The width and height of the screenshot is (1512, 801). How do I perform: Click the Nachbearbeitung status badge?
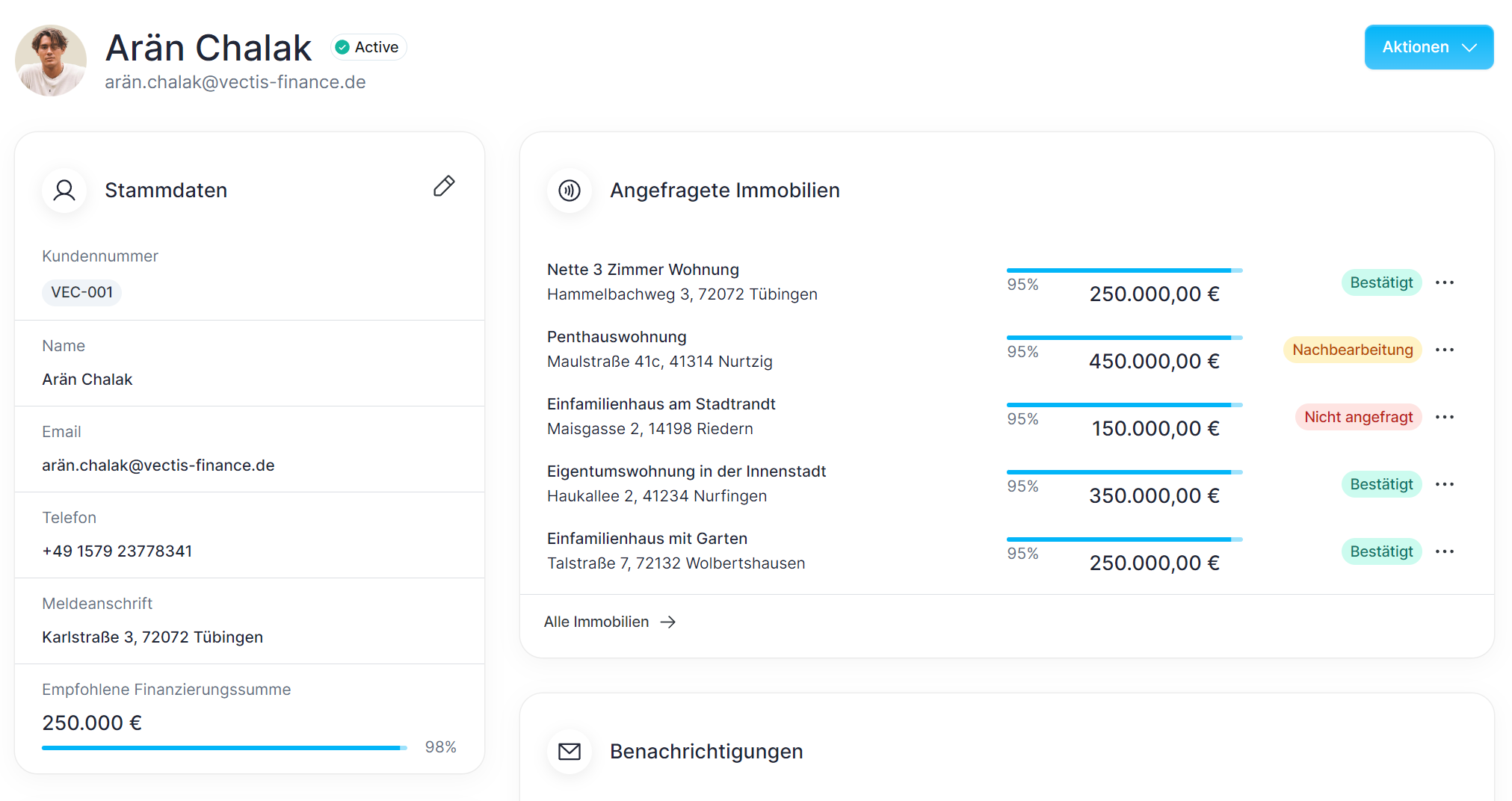1353,350
